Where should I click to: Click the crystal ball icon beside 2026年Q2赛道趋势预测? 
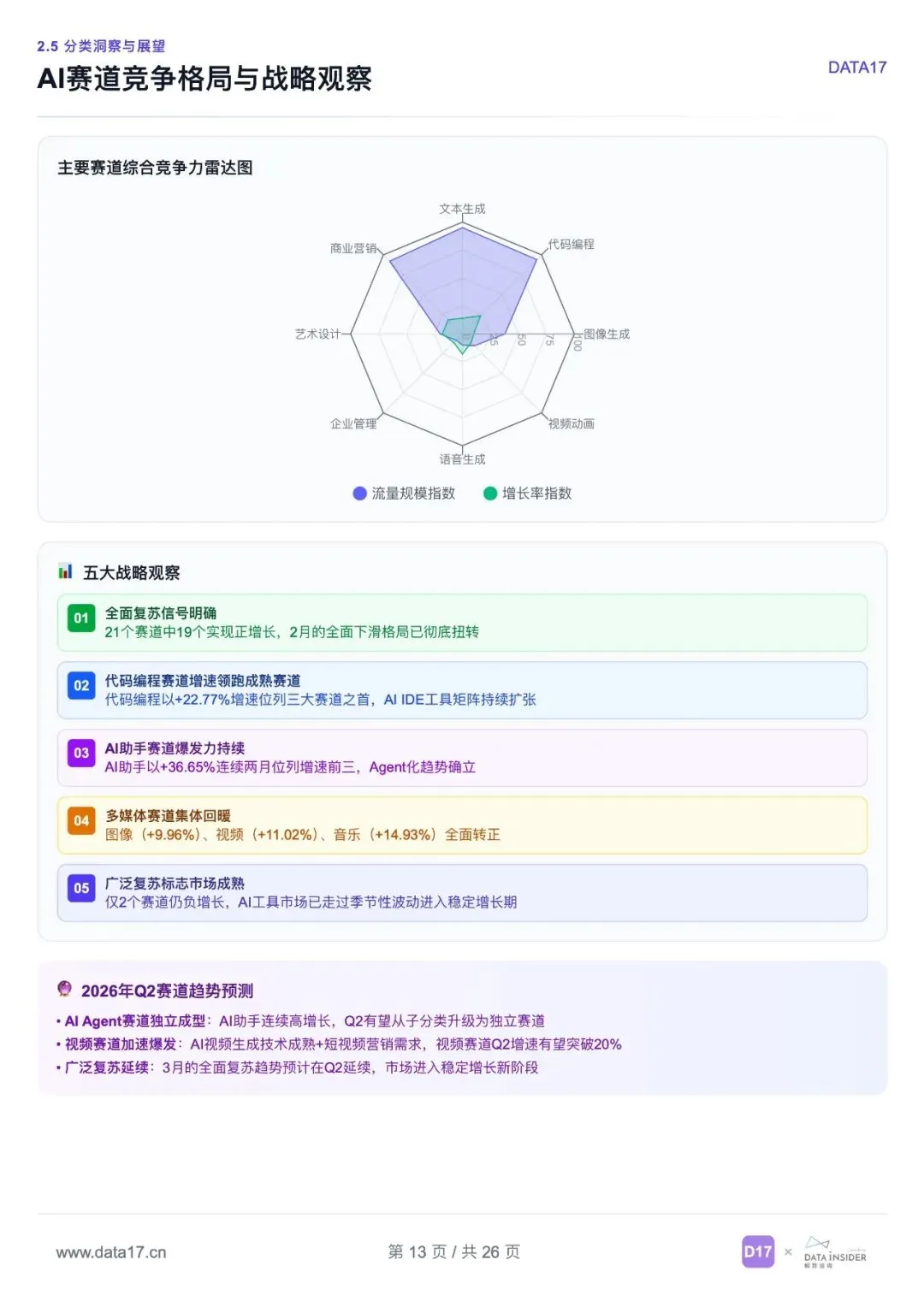[64, 990]
